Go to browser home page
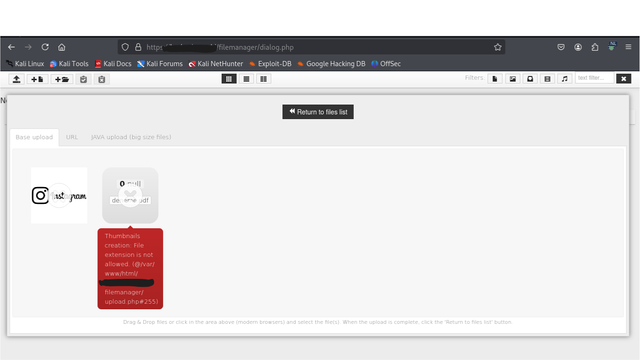This screenshot has height=360, width=640. click(x=62, y=47)
